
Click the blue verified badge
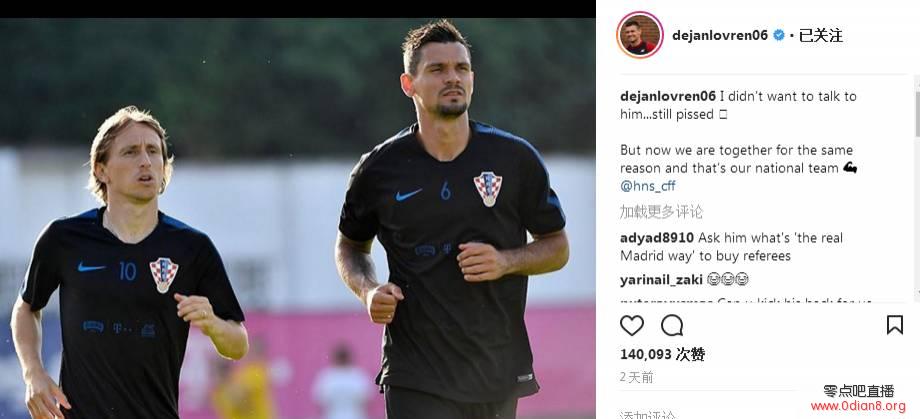(779, 35)
